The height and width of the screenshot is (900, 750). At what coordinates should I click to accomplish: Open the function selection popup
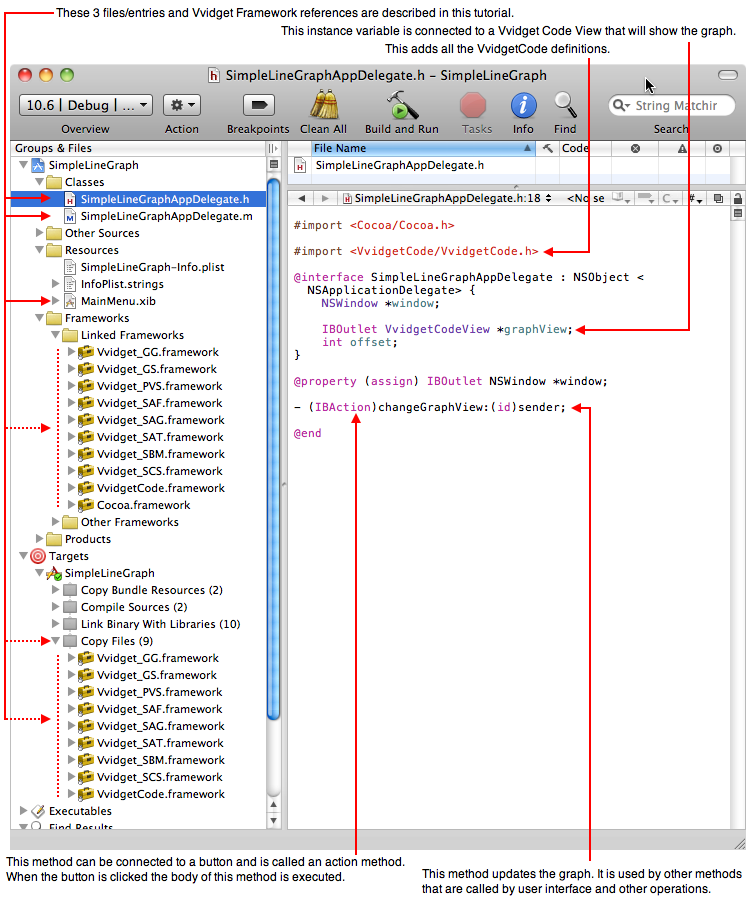pos(585,199)
